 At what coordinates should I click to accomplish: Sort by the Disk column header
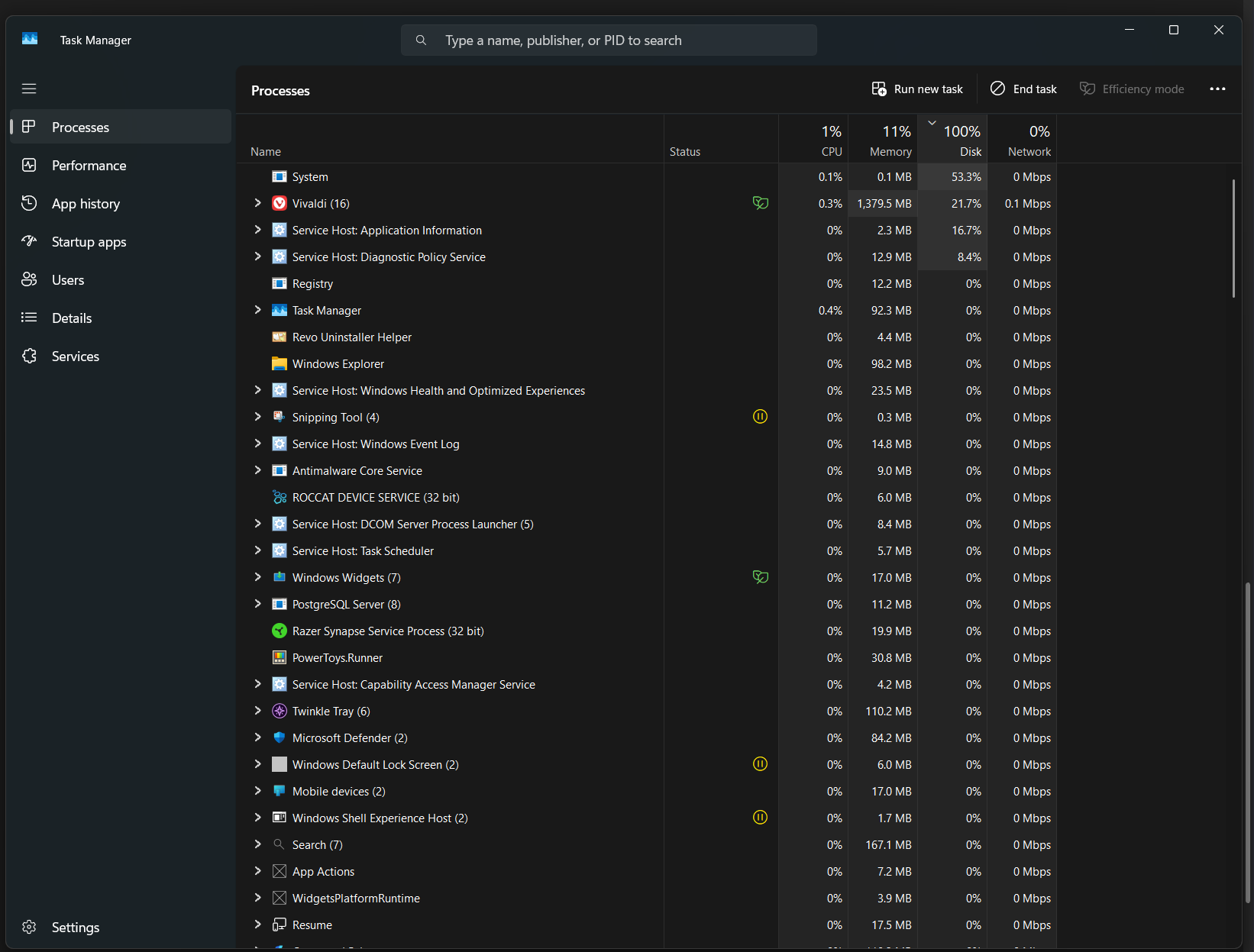coord(952,139)
